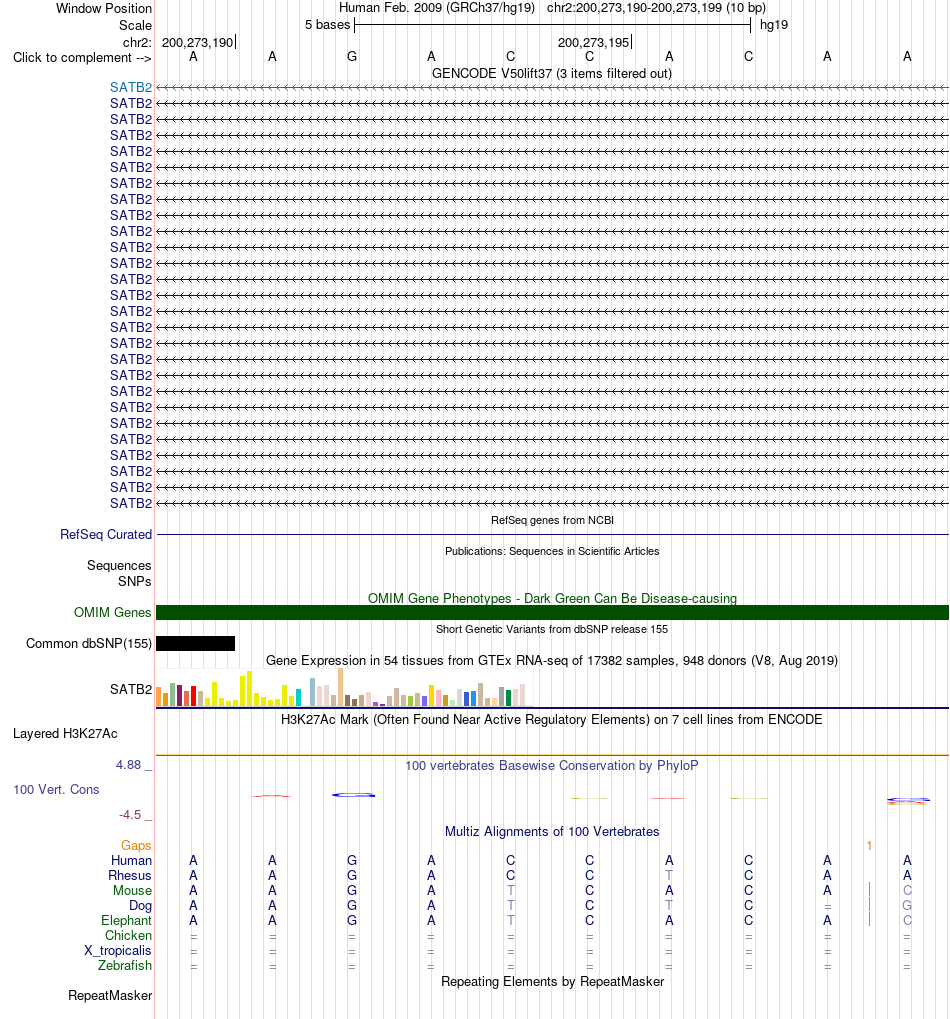Click the gray T in the Mouse alignment row
The width and height of the screenshot is (950, 1019).
[511, 890]
